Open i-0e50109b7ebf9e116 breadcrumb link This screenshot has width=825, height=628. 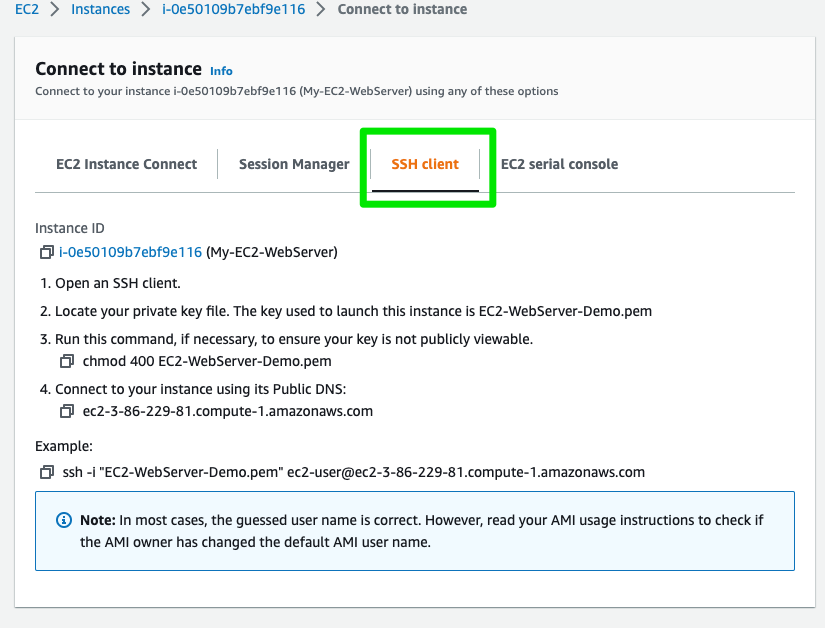(234, 9)
